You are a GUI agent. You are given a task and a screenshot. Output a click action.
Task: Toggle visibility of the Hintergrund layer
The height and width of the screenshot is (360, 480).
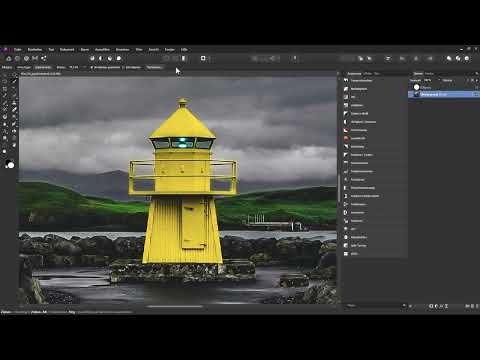tap(476, 95)
